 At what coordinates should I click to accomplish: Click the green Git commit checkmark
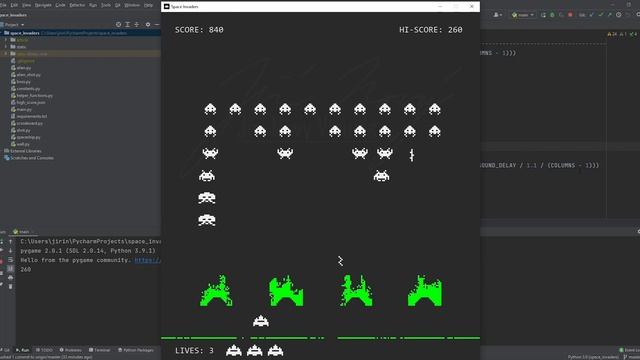click(600, 15)
